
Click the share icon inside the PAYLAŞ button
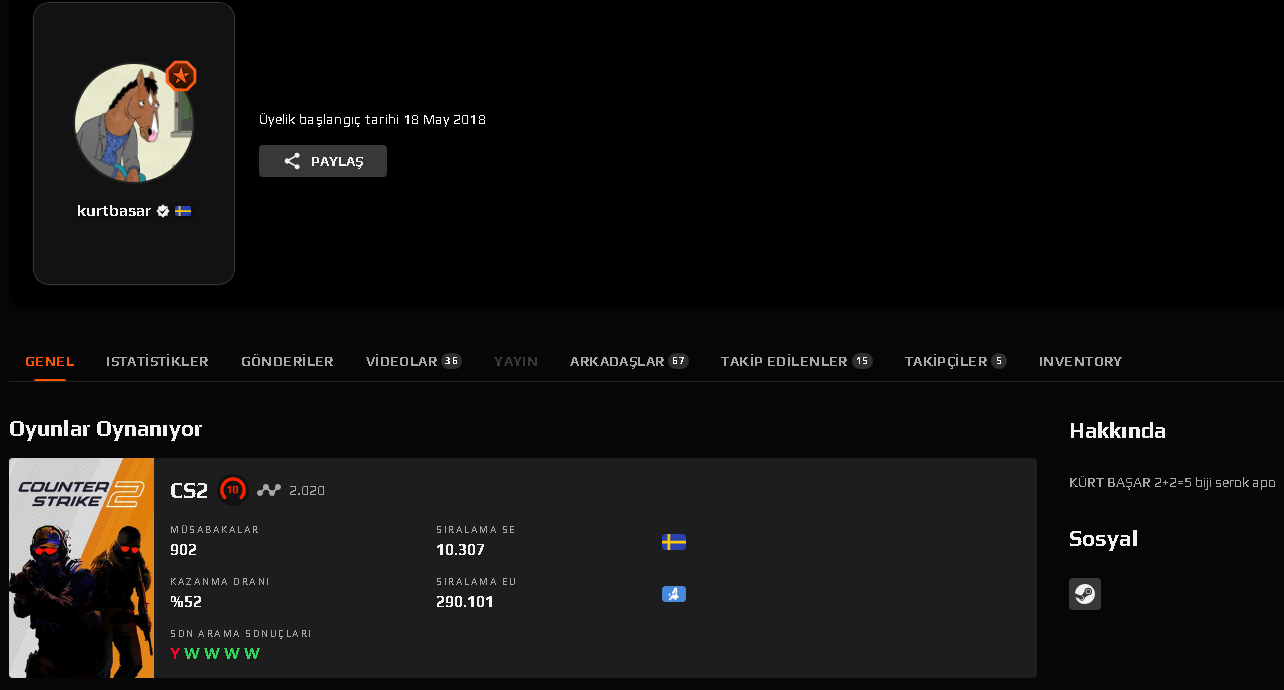(292, 161)
